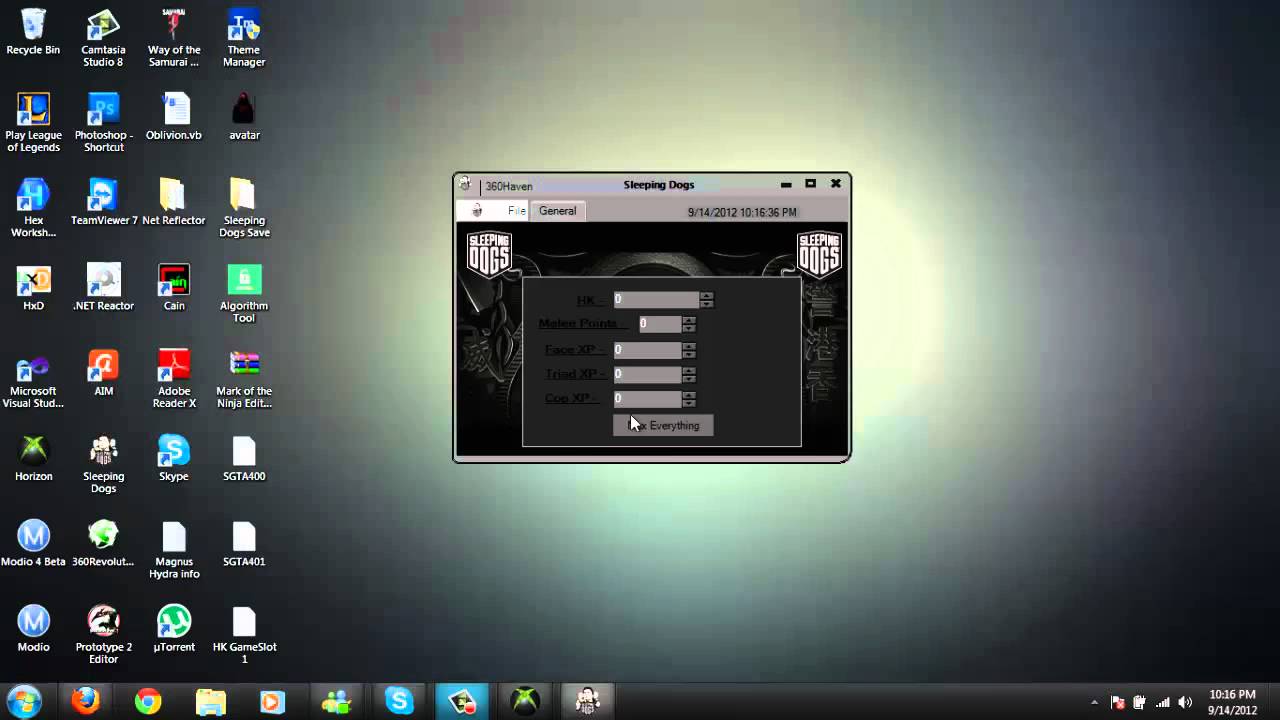This screenshot has width=1280, height=720.
Task: Select the HK GameSlot 1 file
Action: click(x=244, y=635)
